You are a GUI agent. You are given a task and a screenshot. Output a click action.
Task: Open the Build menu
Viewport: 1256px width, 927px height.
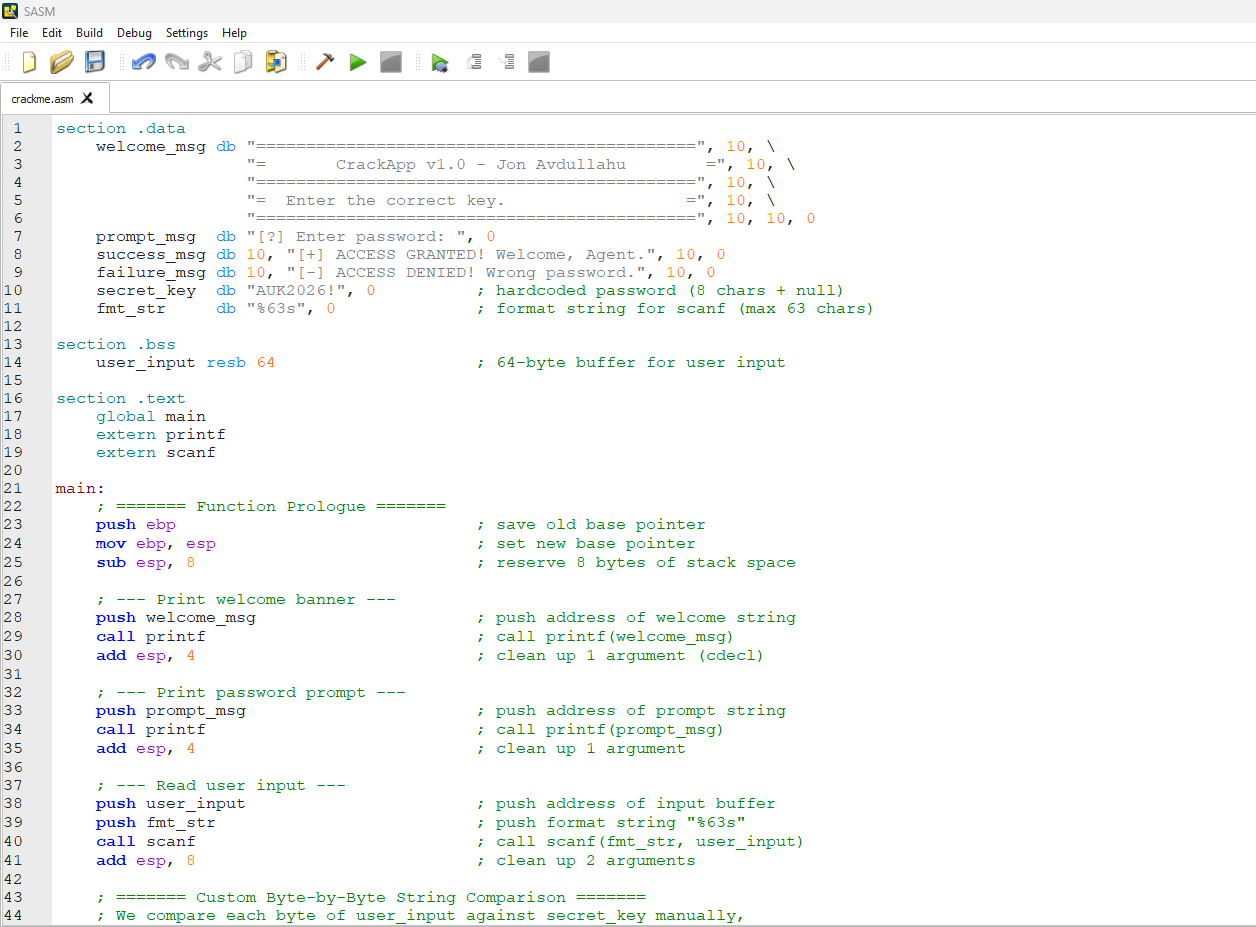[x=89, y=33]
